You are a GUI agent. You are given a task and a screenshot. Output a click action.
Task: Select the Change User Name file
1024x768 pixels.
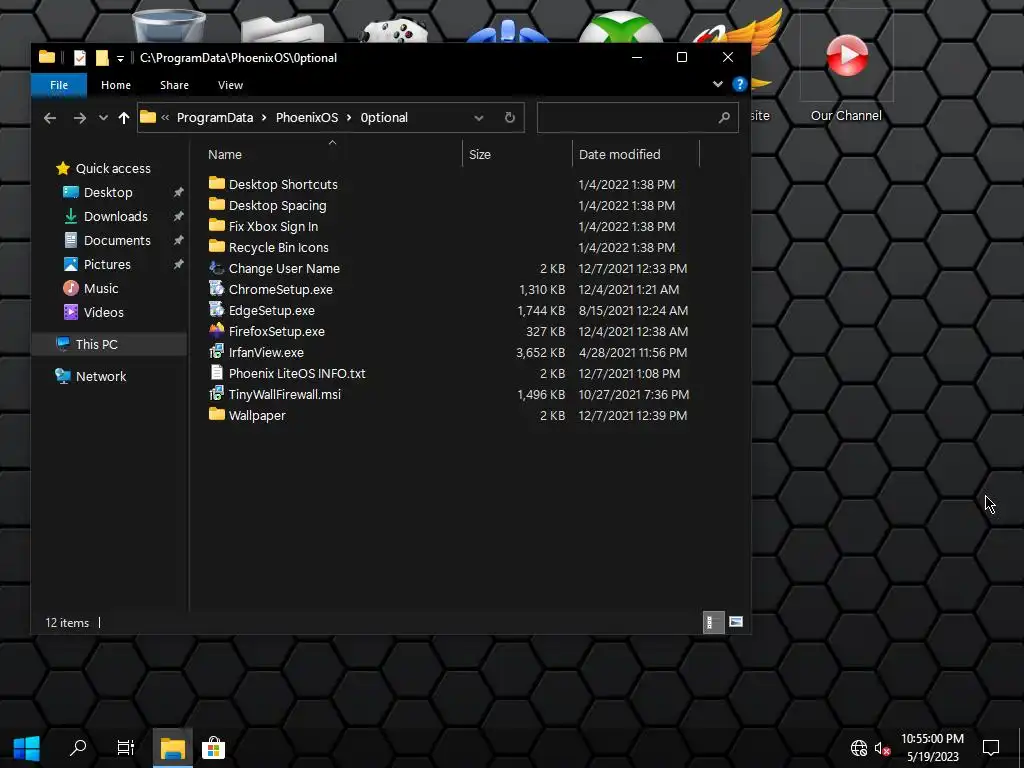coord(284,268)
